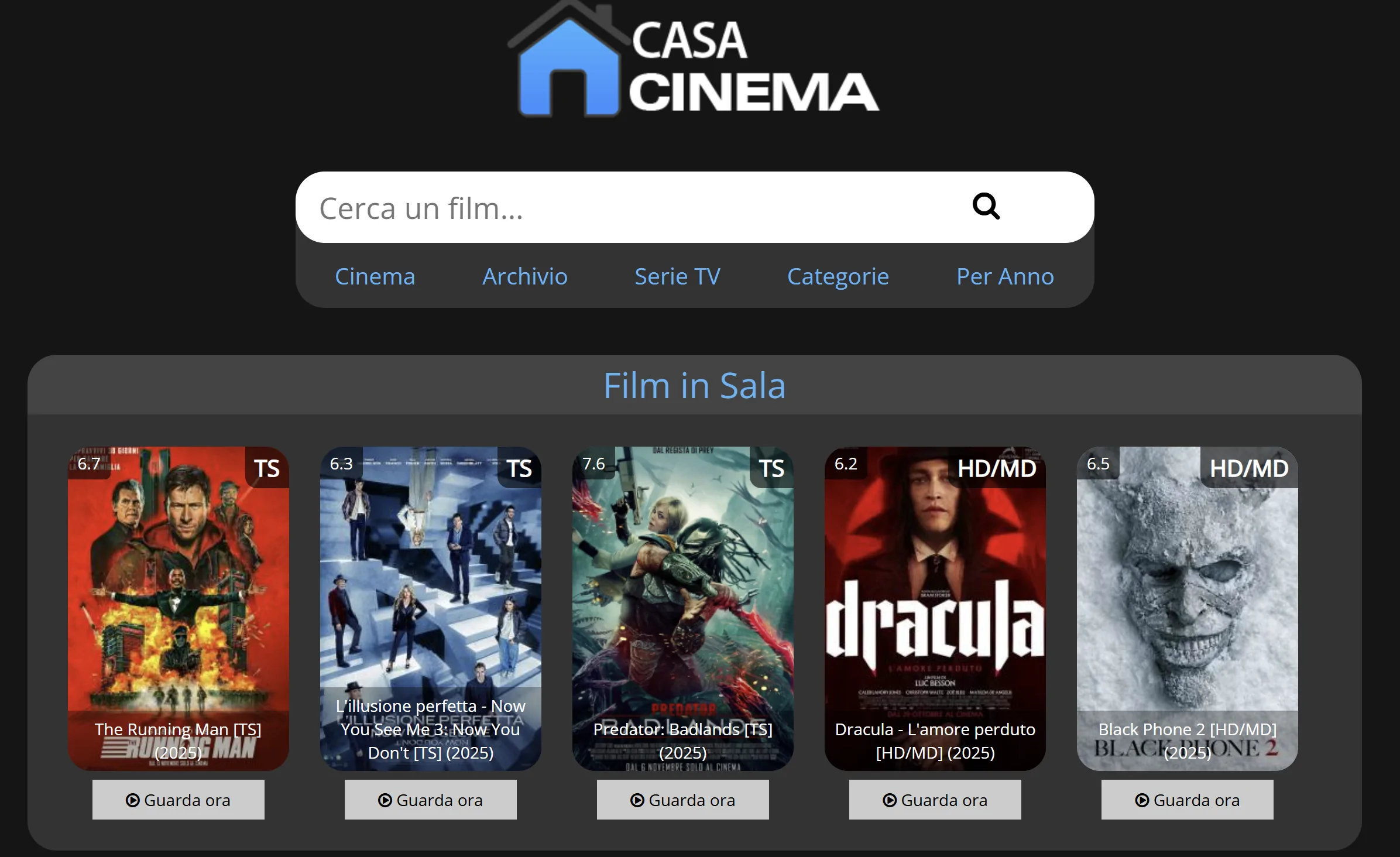The width and height of the screenshot is (1400, 857).
Task: Click Guarda ora under The Running Man
Action: click(179, 800)
